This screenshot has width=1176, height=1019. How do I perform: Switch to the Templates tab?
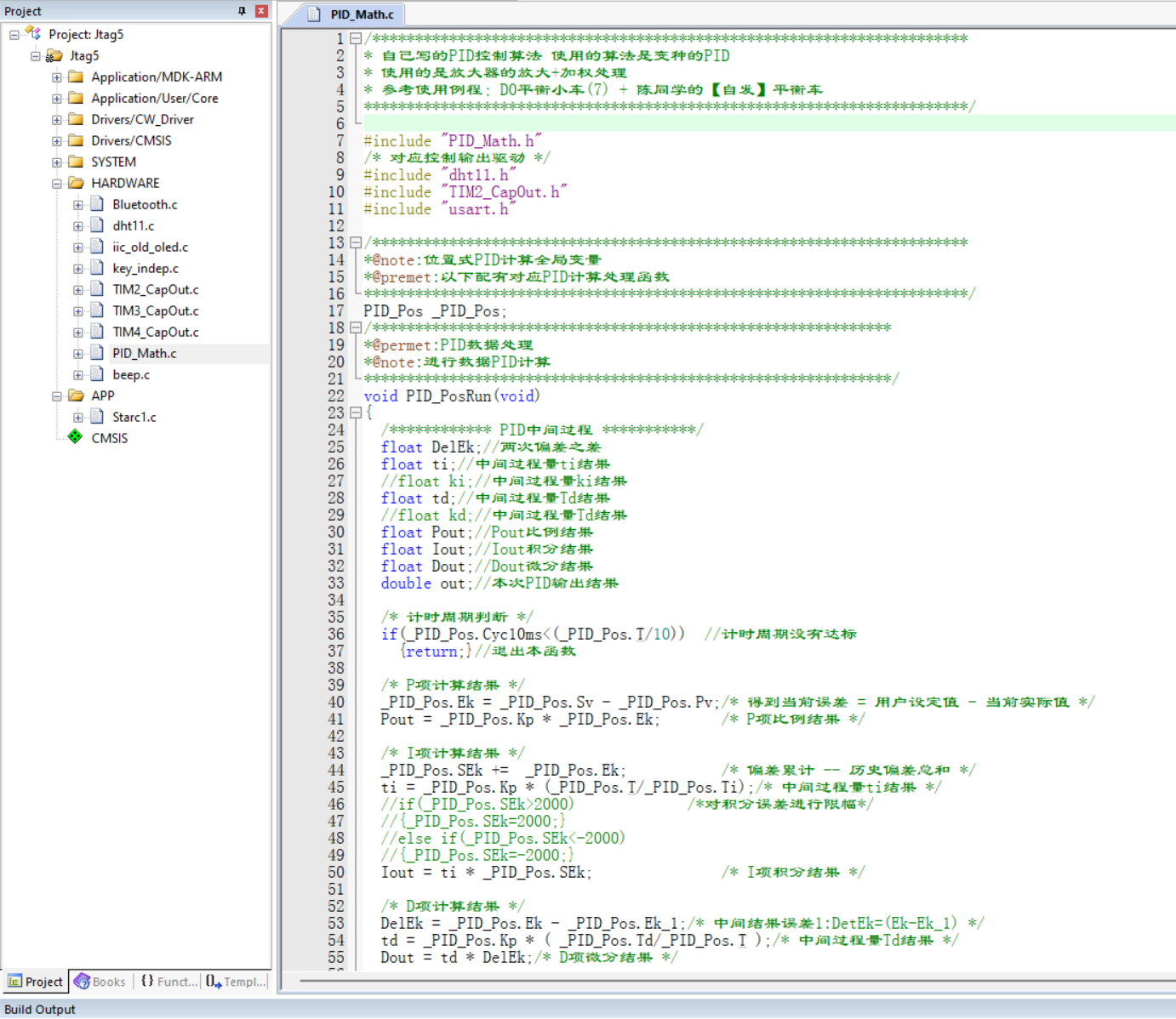click(236, 982)
